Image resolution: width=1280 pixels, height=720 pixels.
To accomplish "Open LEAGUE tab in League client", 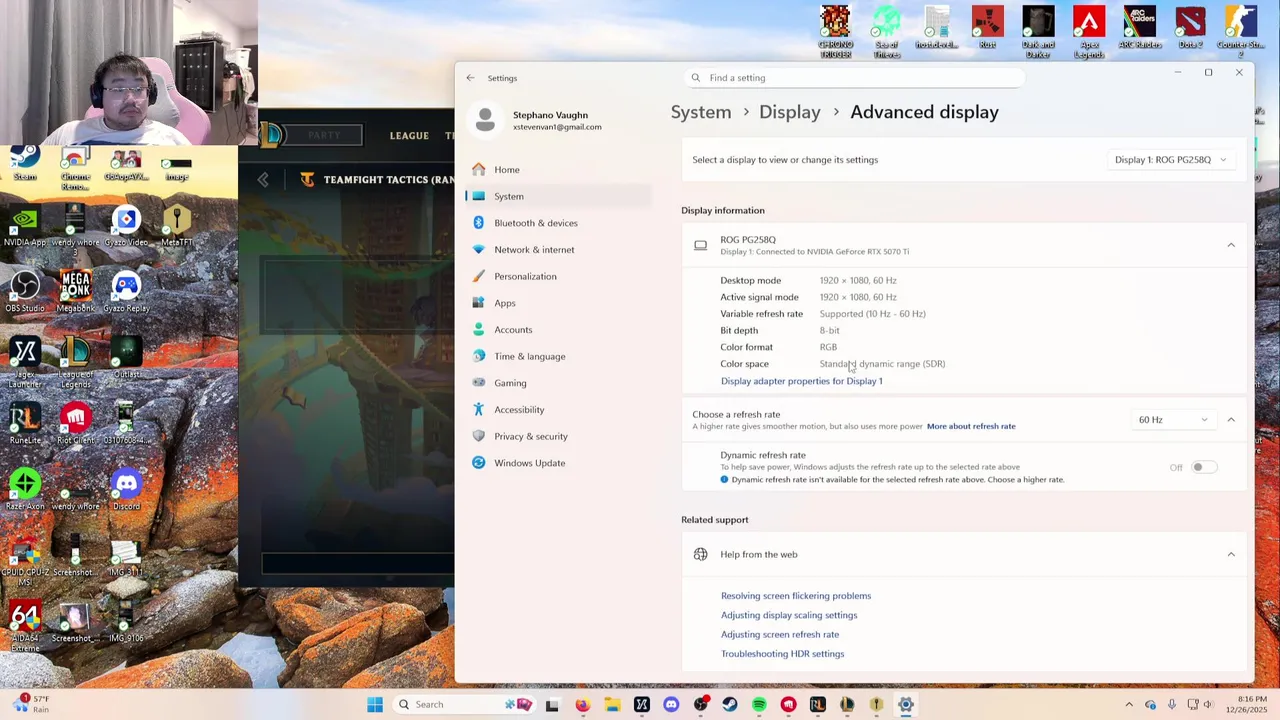I will (409, 135).
